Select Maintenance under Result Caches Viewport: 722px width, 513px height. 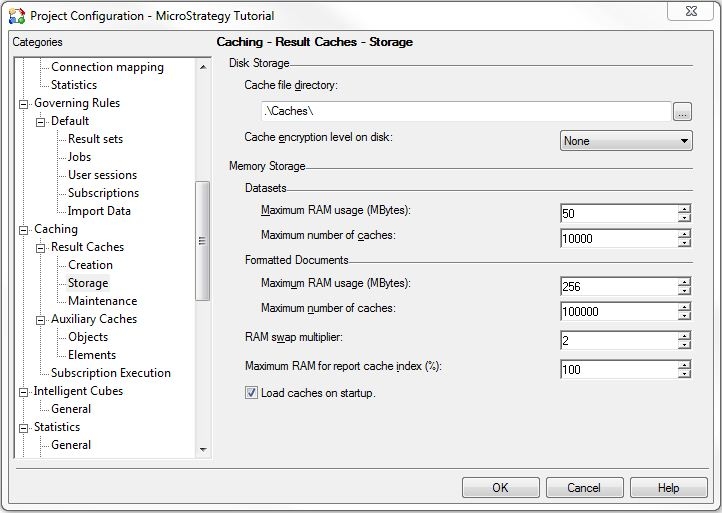(102, 301)
